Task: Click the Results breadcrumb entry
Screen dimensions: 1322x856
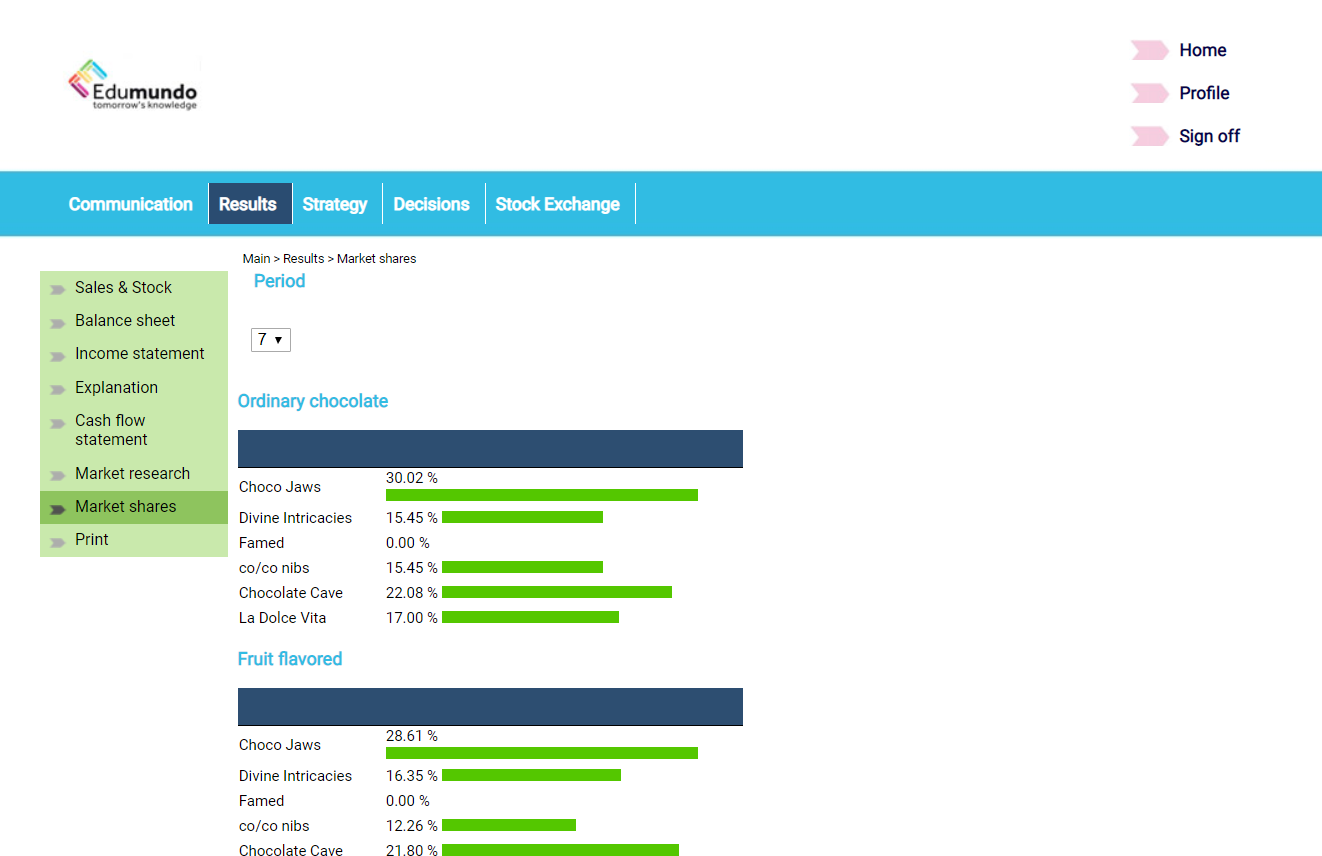Action: 303,258
